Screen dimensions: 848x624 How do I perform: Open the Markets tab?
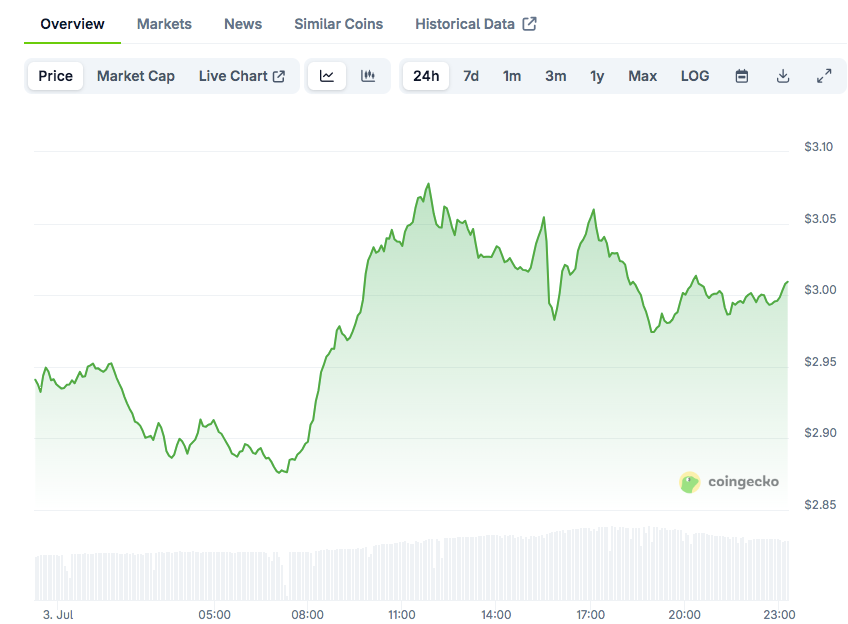coord(164,24)
